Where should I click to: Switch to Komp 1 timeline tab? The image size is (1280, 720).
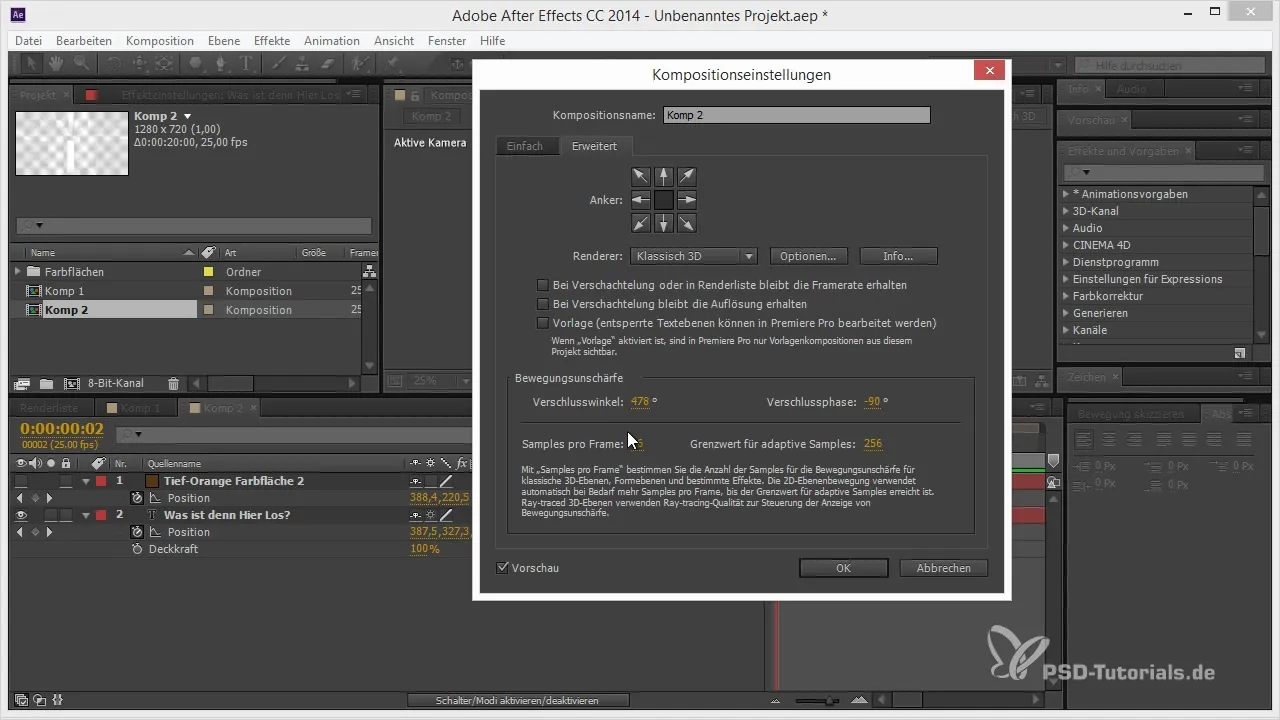point(139,408)
